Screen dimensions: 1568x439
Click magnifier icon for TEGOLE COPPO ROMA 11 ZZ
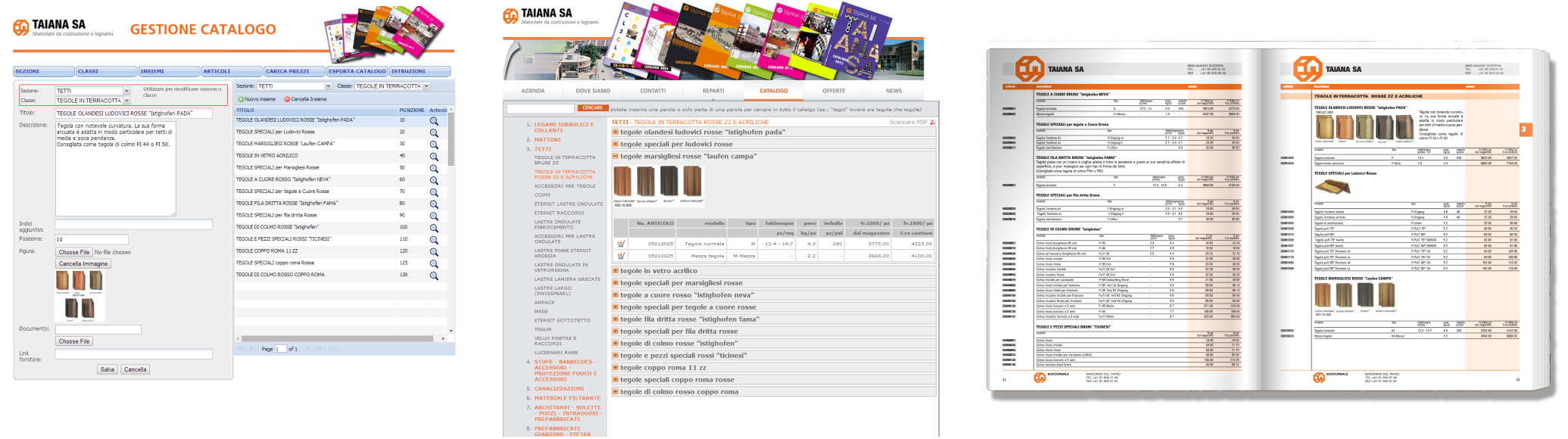(434, 252)
